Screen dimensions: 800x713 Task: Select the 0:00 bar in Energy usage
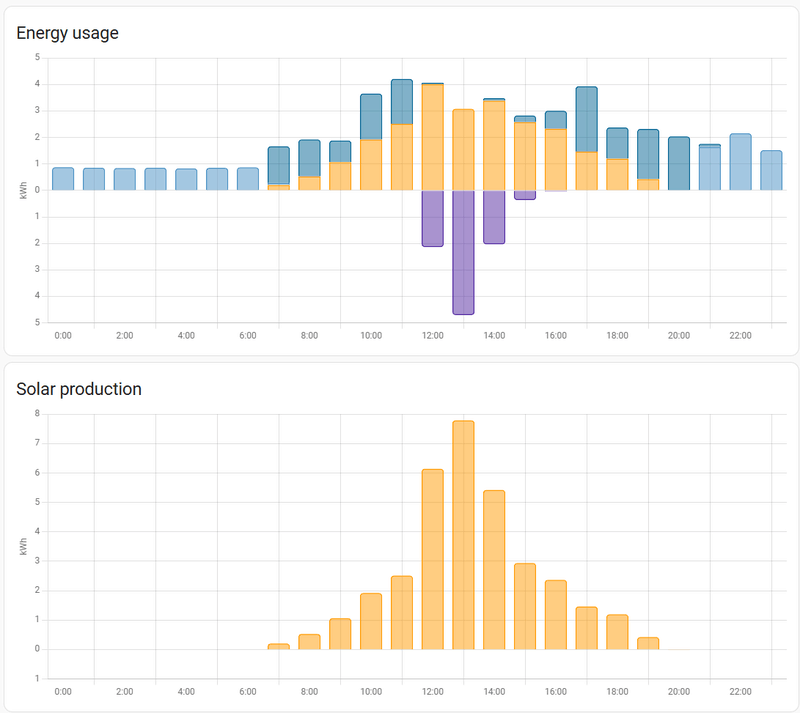point(63,179)
